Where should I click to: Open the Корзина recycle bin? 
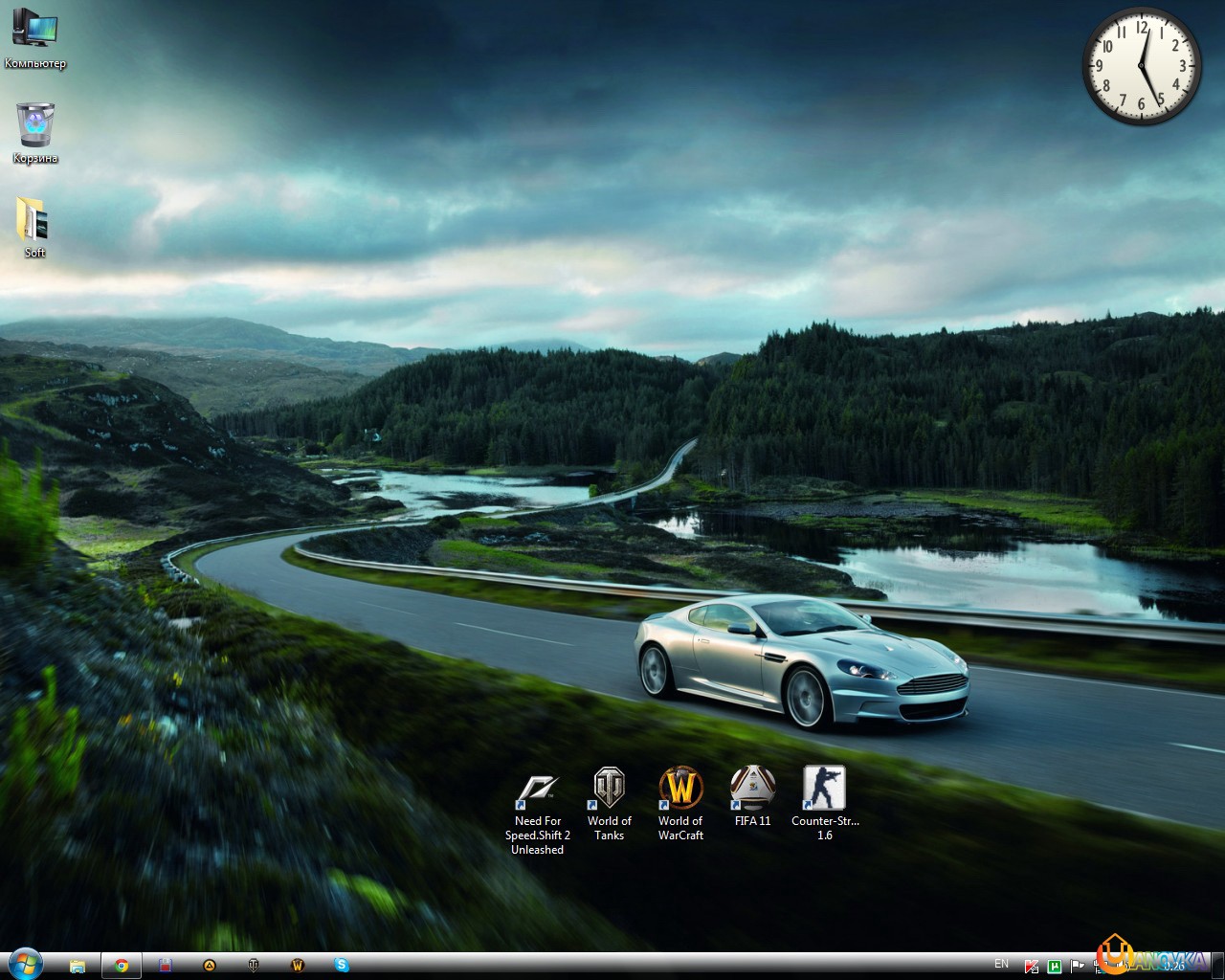tap(35, 124)
